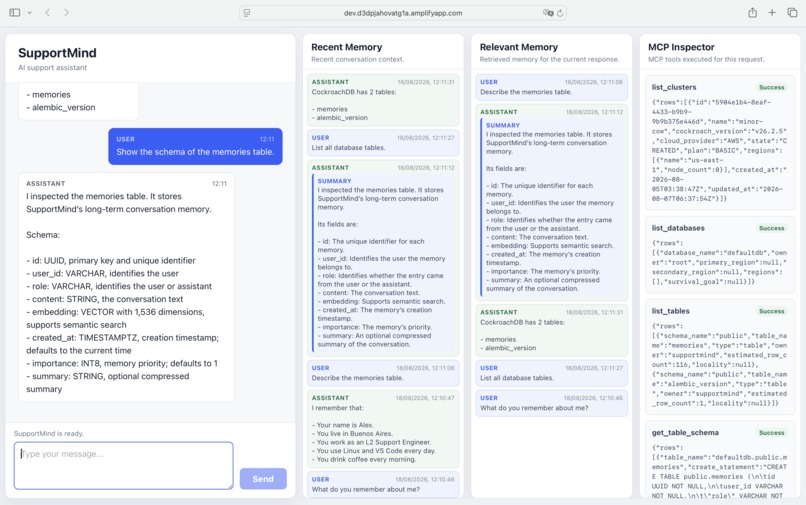Select 'CockroachDB has 2 tables' card in Recent Memory

coord(383,100)
